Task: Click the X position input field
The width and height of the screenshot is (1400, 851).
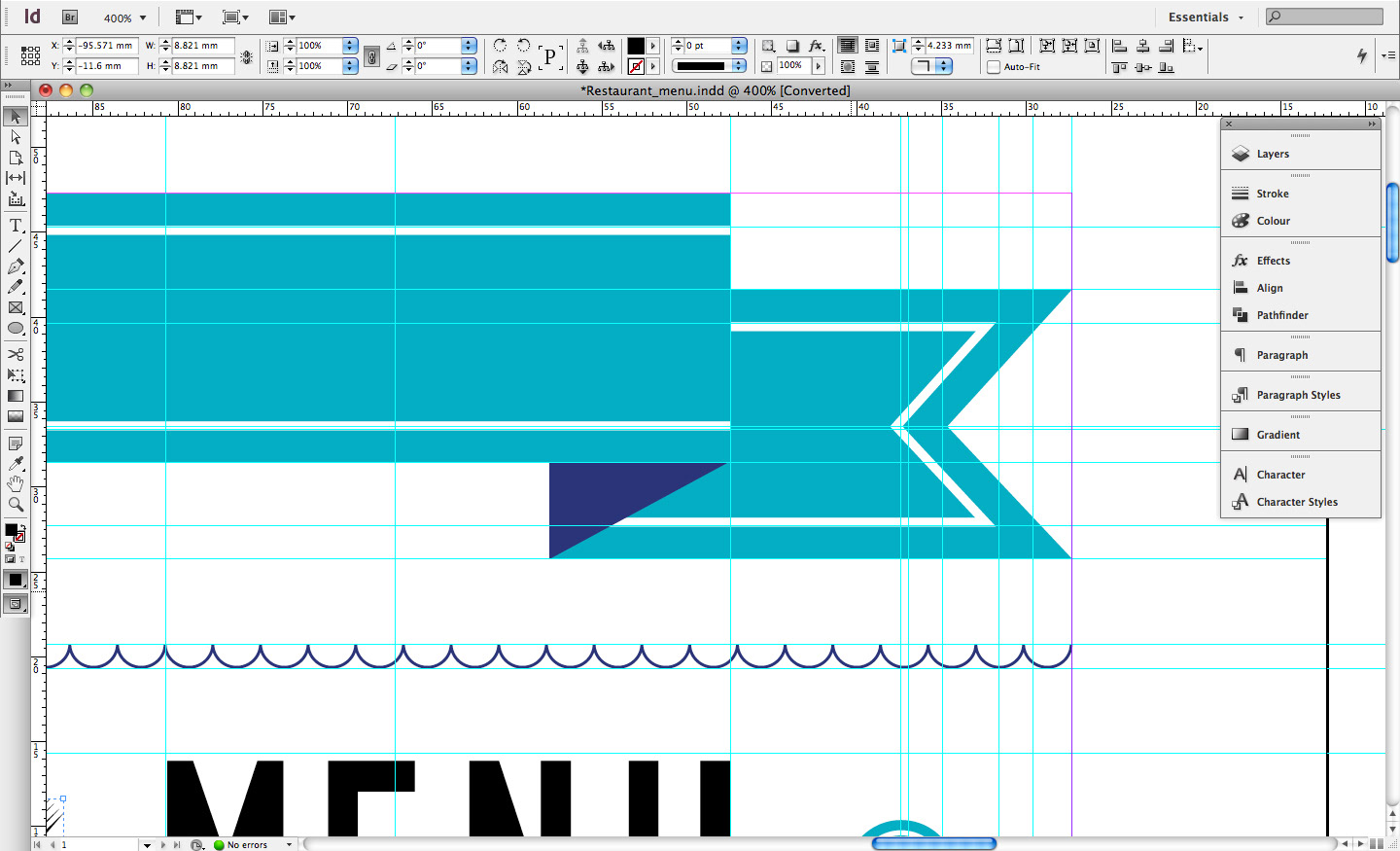Action: tap(107, 46)
